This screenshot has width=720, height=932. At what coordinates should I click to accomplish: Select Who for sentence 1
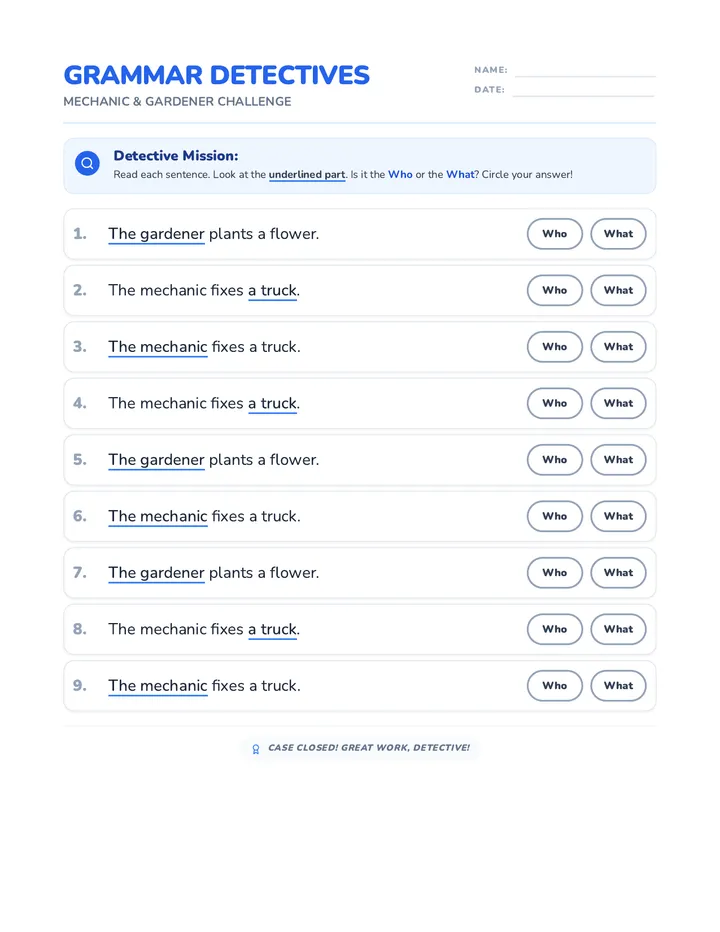(x=555, y=234)
